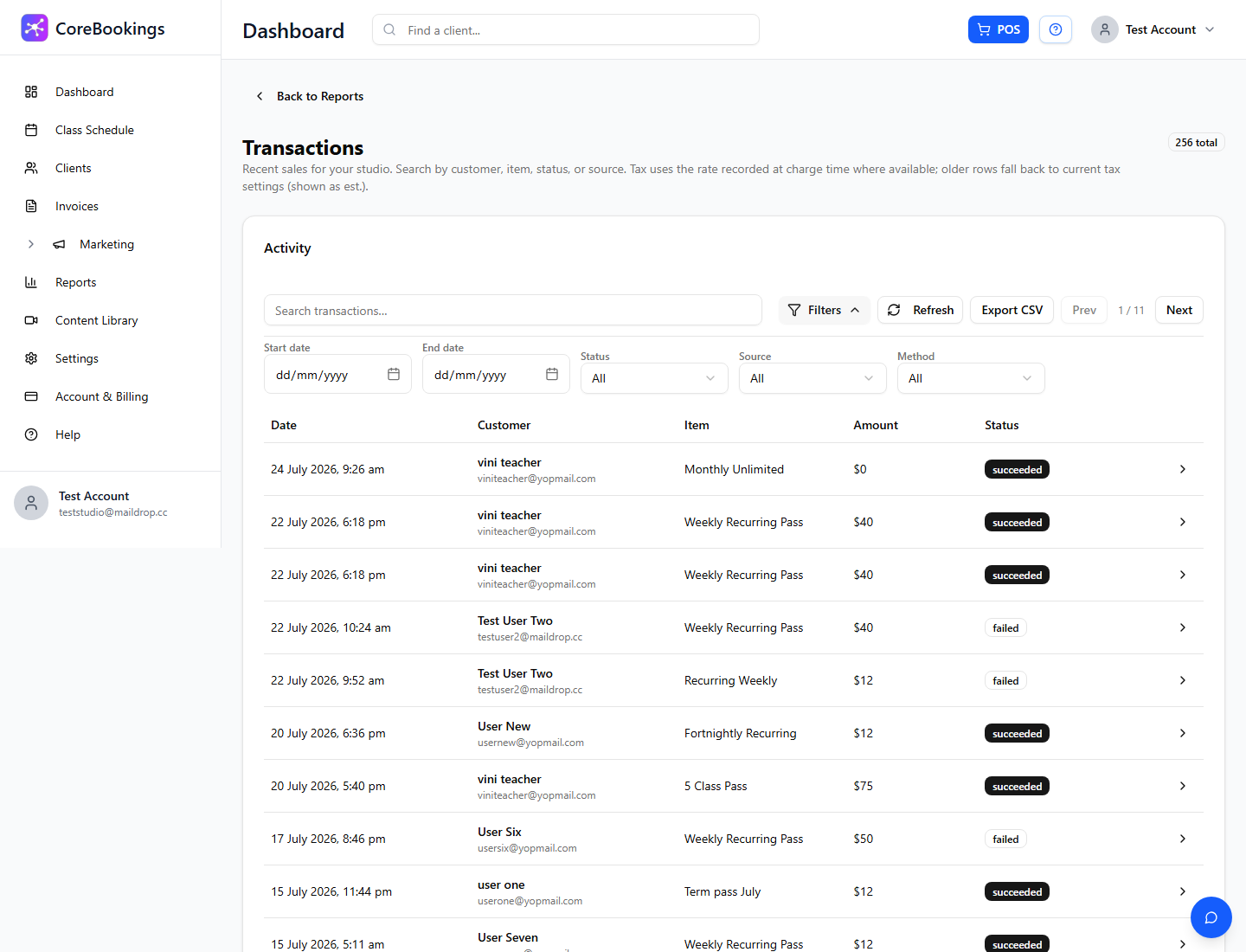Open the Status filter dropdown
Viewport: 1246px width, 952px height.
[654, 378]
